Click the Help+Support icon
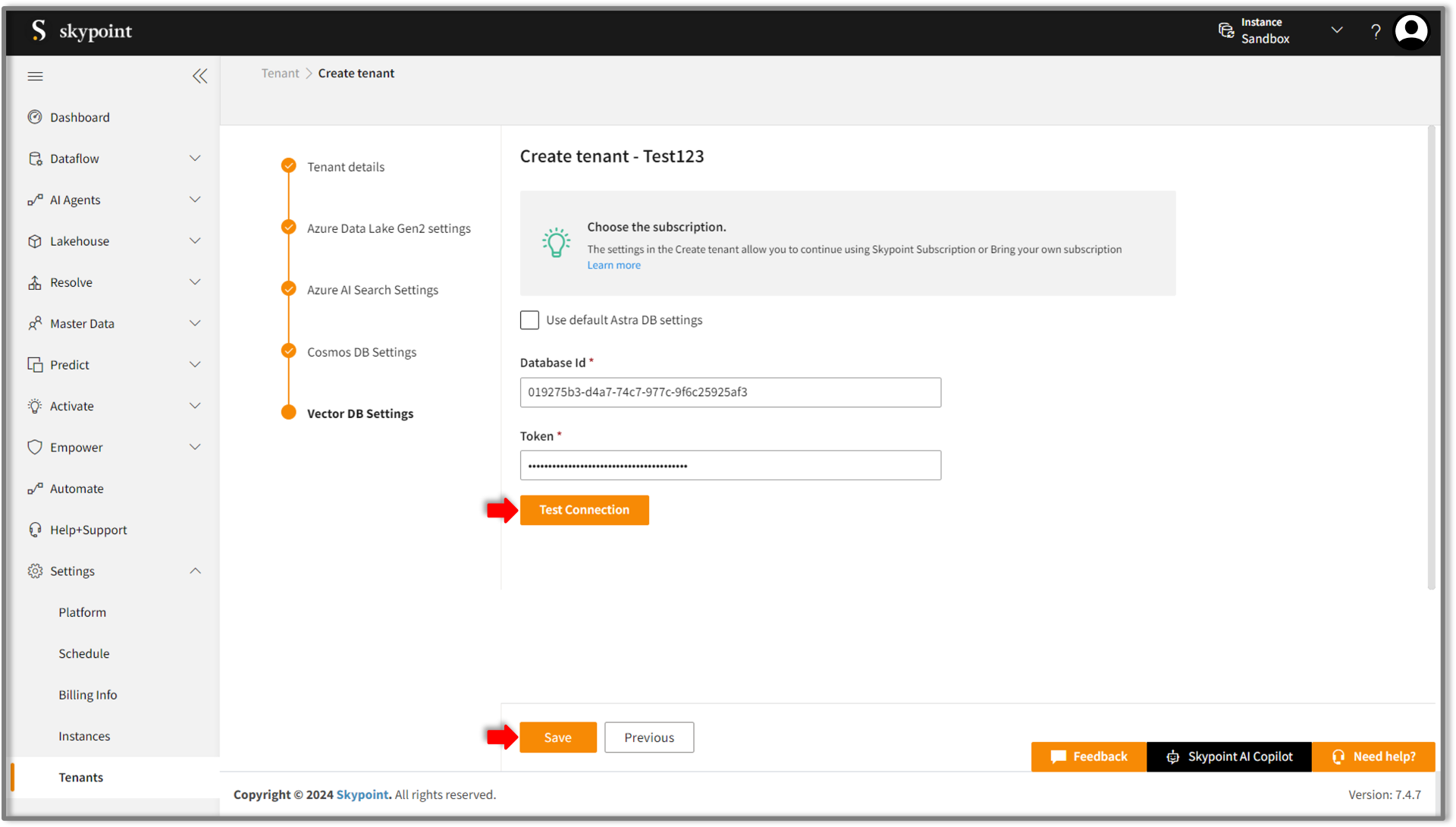The height and width of the screenshot is (827, 1456). (x=36, y=529)
